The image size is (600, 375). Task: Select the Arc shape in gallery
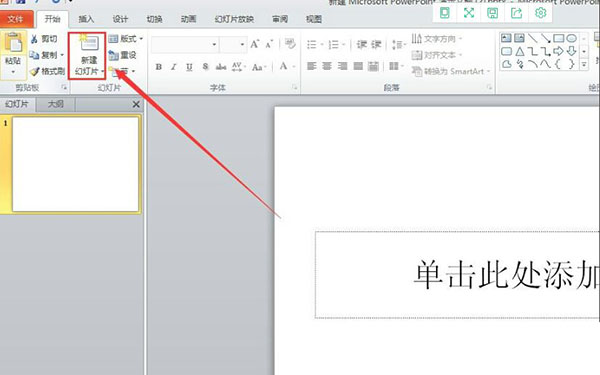click(532, 64)
